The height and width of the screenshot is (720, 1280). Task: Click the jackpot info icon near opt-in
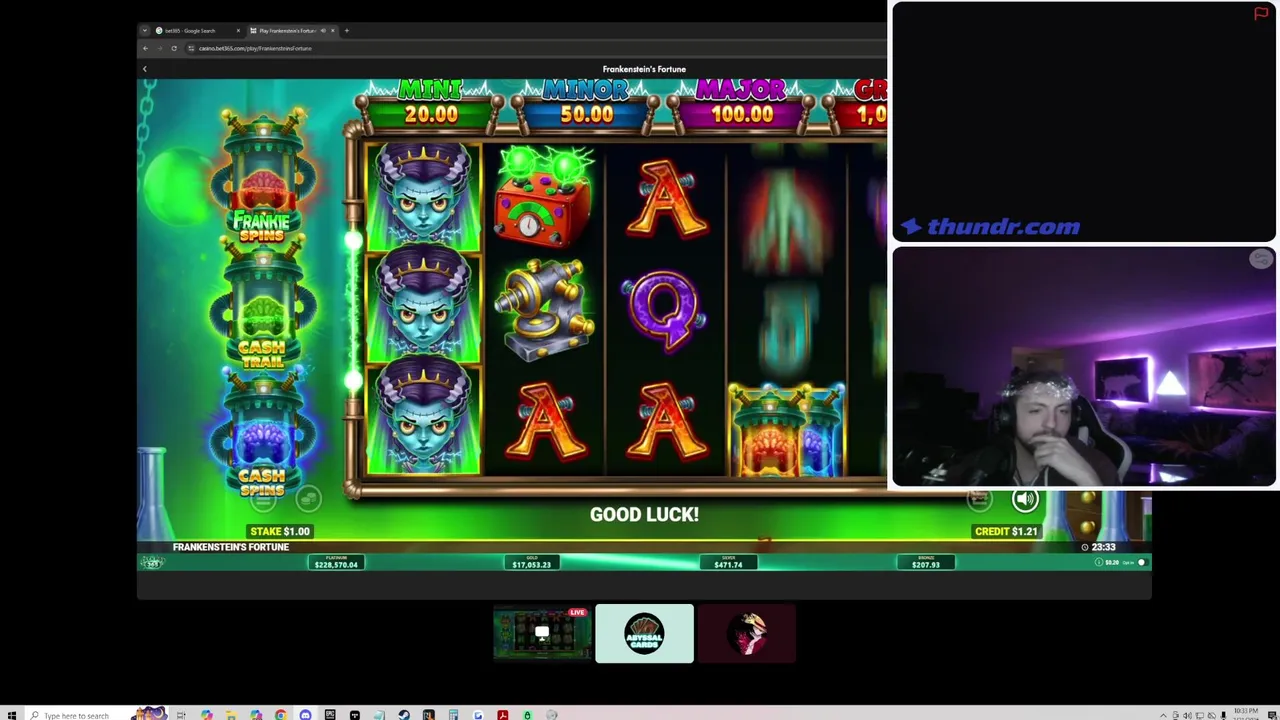click(x=1099, y=562)
